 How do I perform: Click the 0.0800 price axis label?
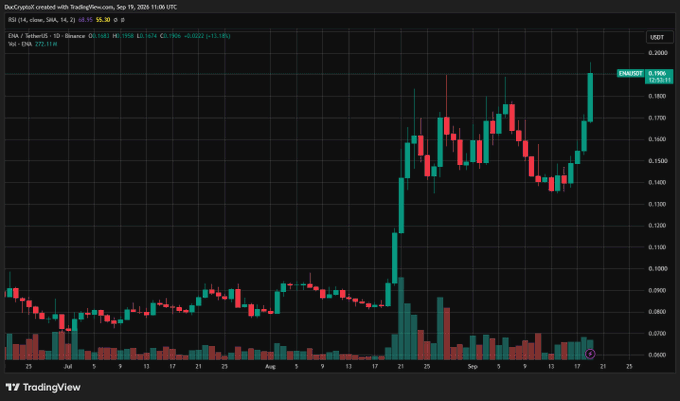(x=657, y=312)
